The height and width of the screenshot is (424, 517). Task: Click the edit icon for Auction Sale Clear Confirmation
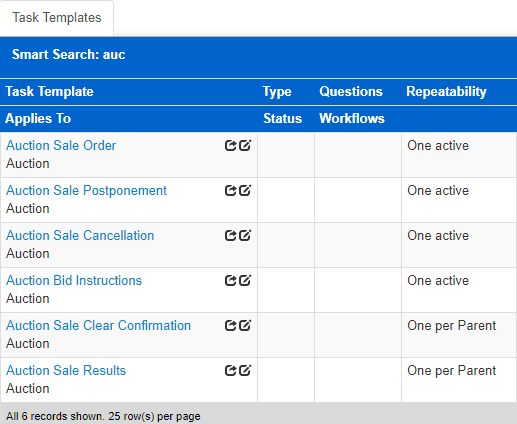[x=245, y=325]
